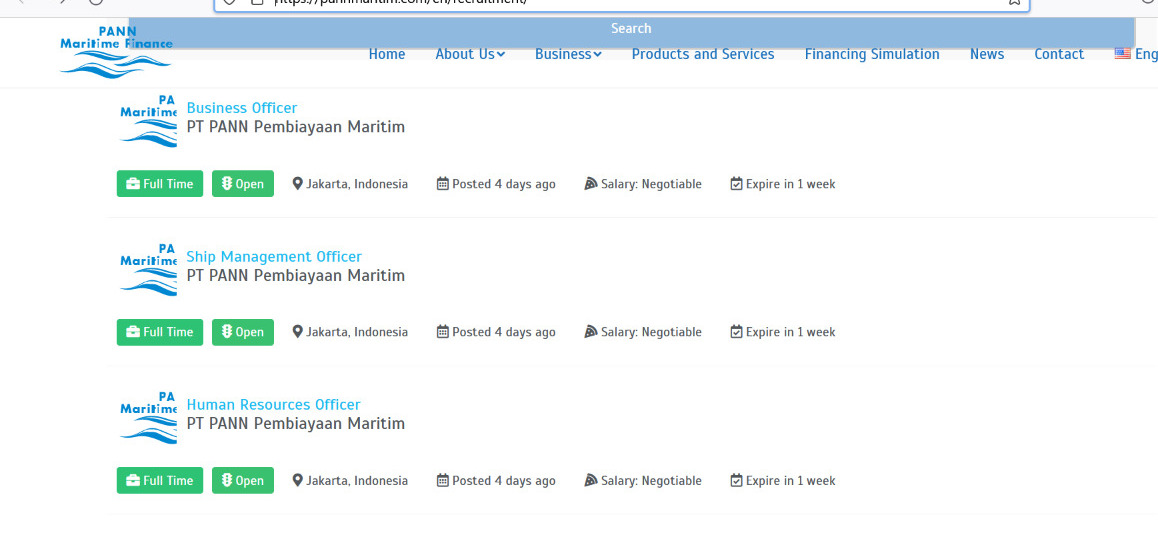Open Products and Services menu item
The image size is (1158, 556).
[703, 54]
